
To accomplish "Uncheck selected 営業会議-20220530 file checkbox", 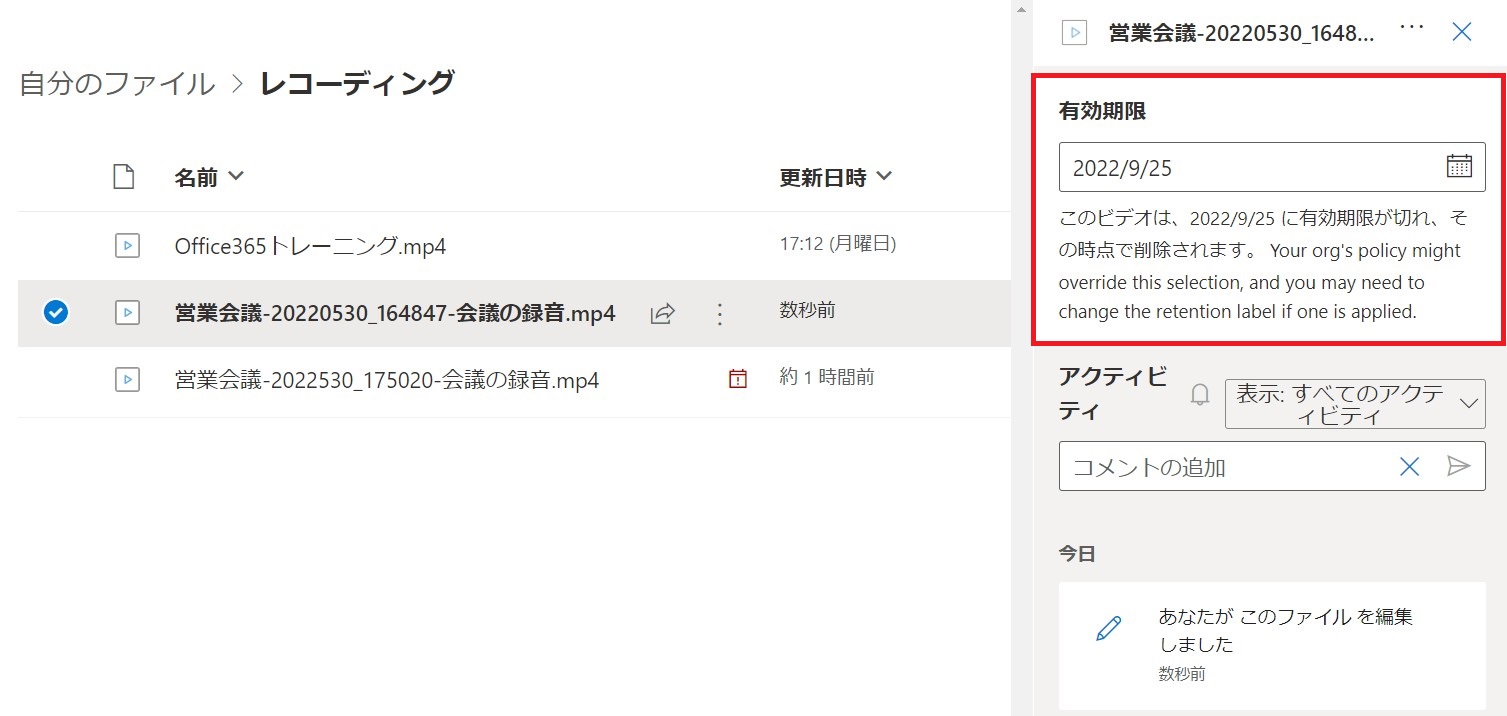I will (56, 313).
